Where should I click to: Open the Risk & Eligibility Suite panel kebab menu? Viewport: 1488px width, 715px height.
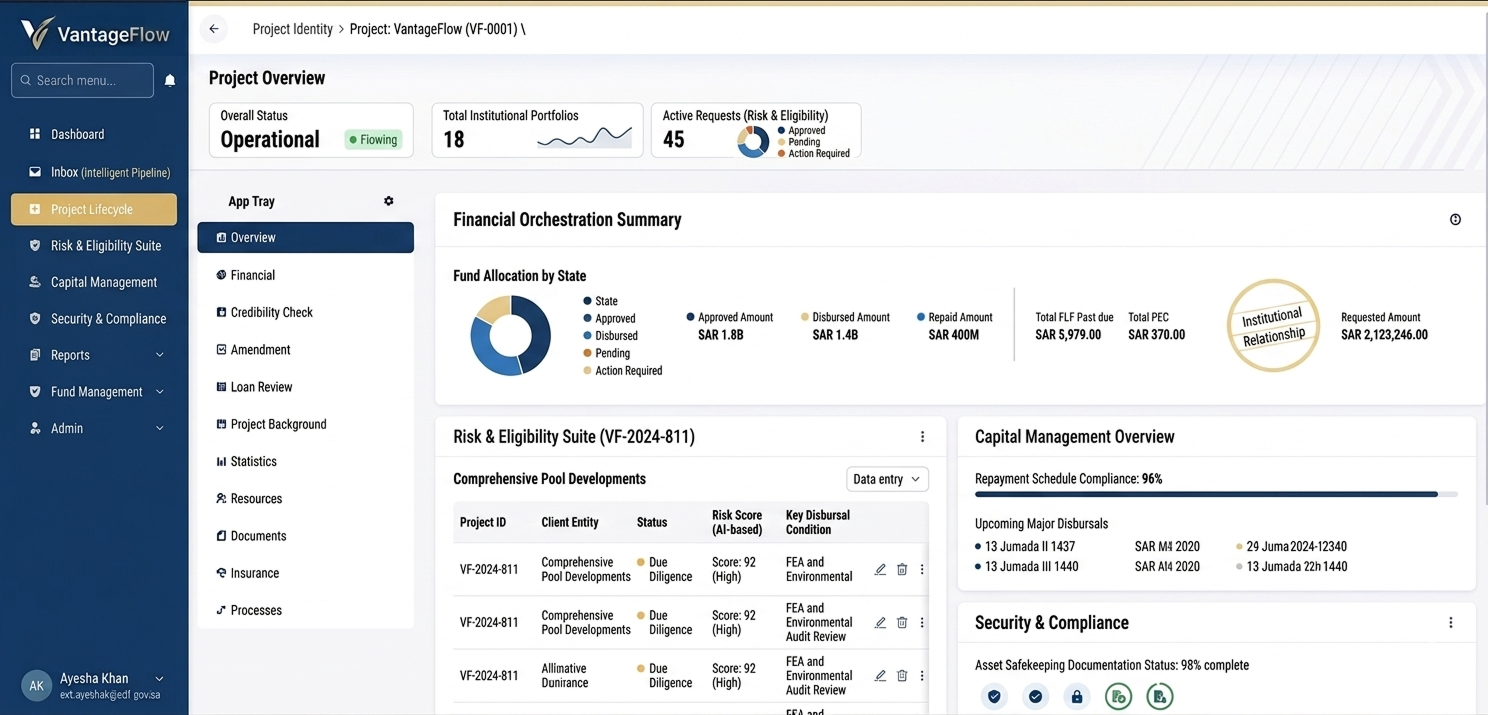(x=922, y=437)
